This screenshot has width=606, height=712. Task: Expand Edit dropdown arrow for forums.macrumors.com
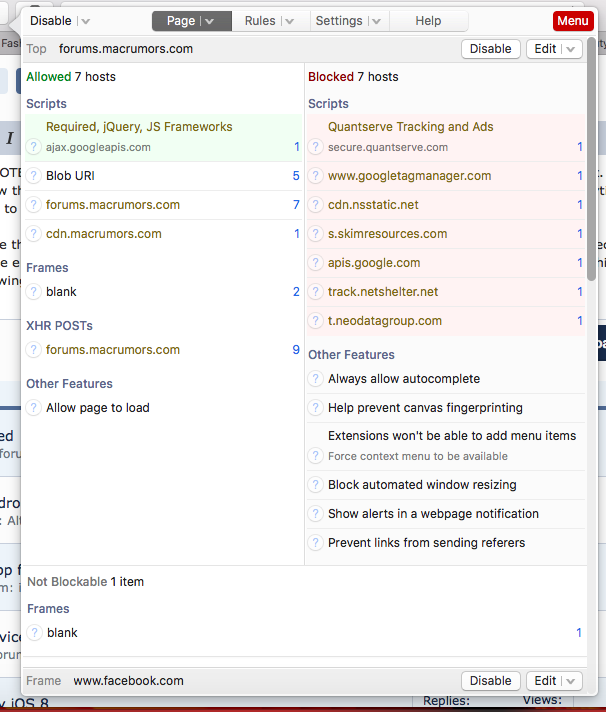click(x=571, y=49)
